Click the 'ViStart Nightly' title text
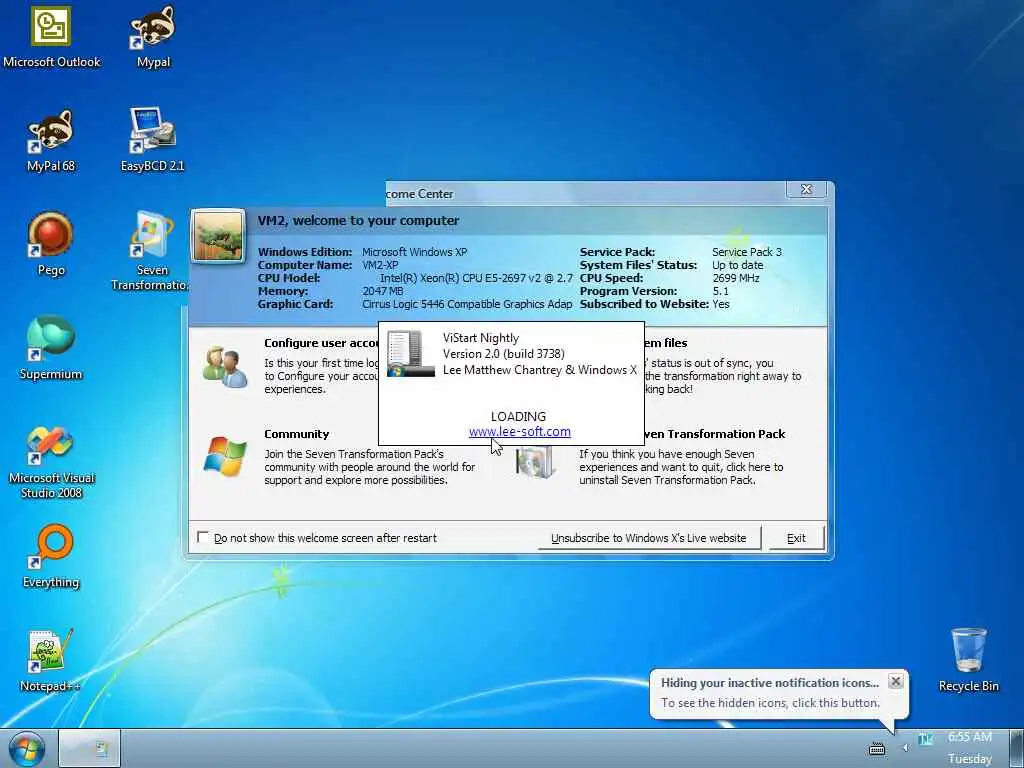 pyautogui.click(x=481, y=338)
